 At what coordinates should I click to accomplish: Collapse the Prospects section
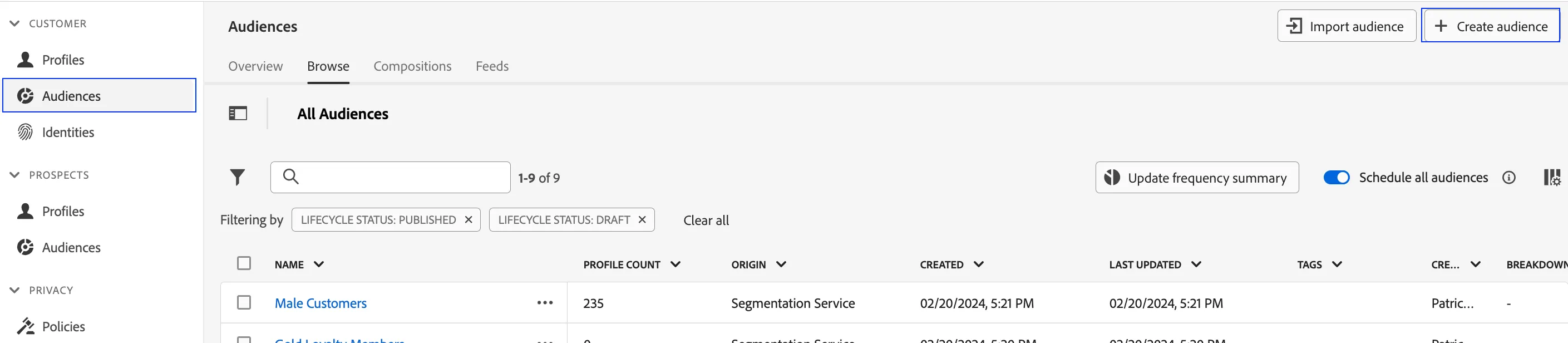[x=14, y=175]
